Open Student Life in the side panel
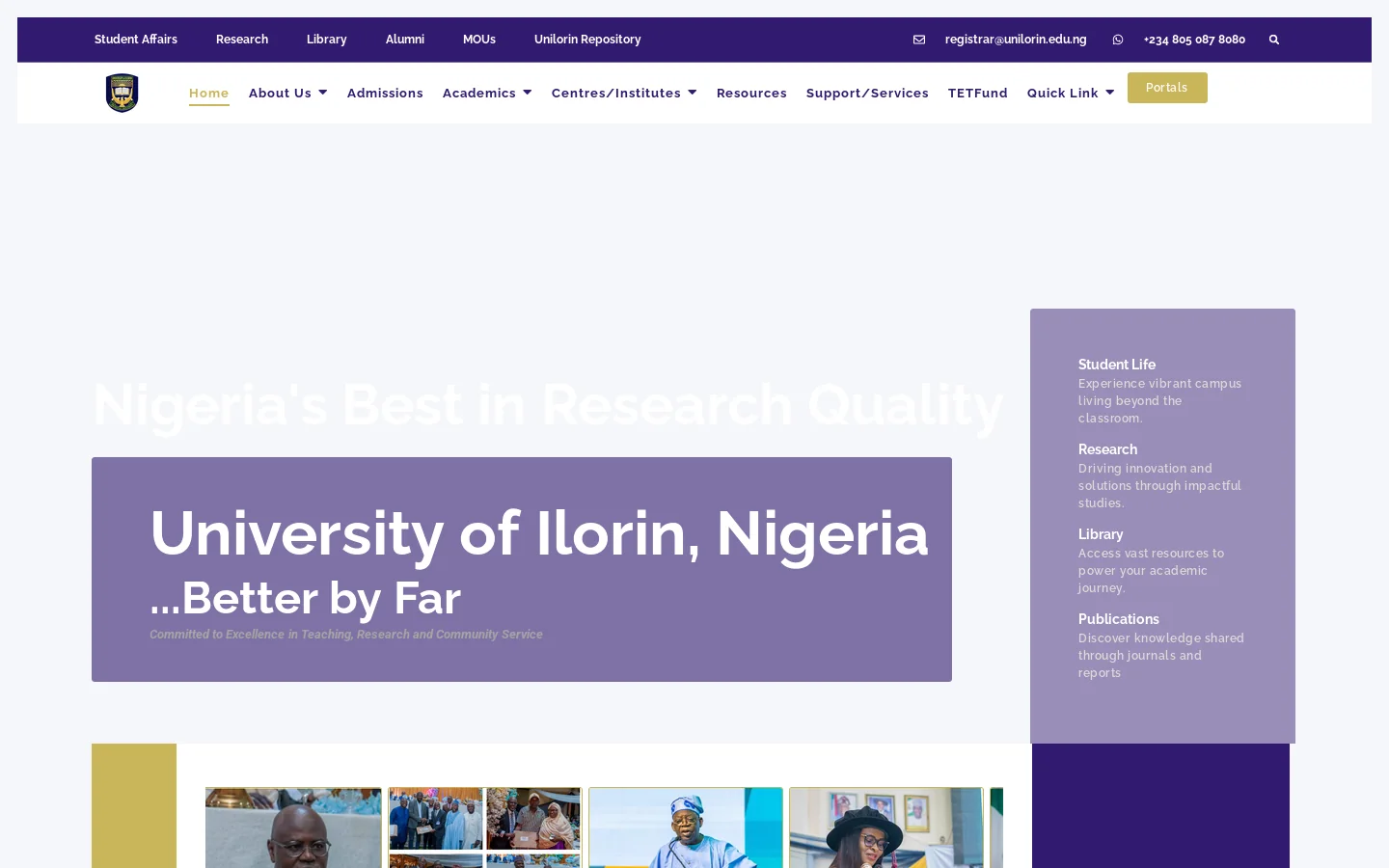This screenshot has height=868, width=1389. click(1117, 365)
